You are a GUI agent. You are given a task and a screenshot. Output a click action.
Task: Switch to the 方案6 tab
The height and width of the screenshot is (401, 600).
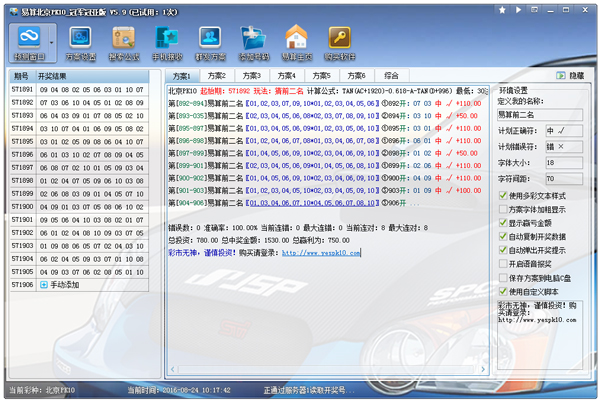(356, 76)
